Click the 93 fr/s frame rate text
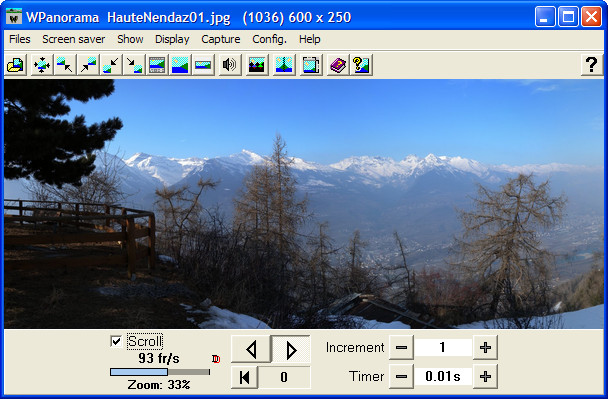The image size is (608, 399). (159, 358)
